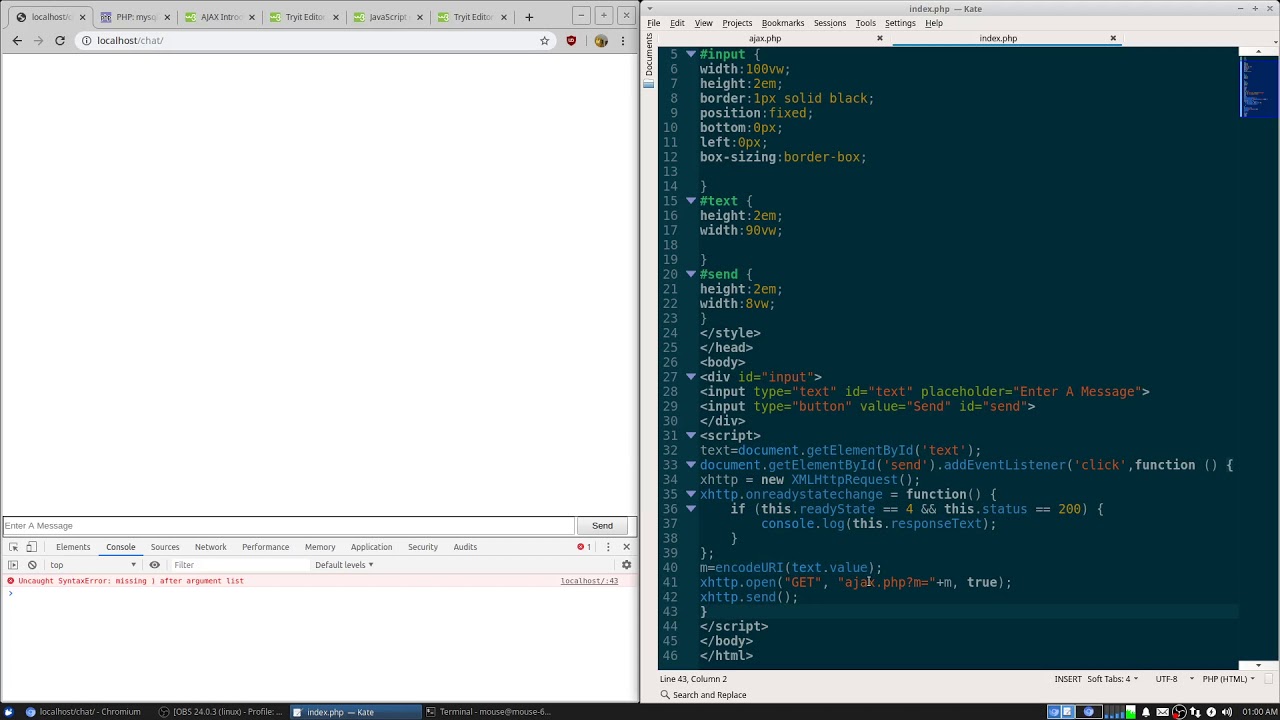Switch to the ajax.php tab in Kate
This screenshot has height=720, width=1280.
click(765, 39)
